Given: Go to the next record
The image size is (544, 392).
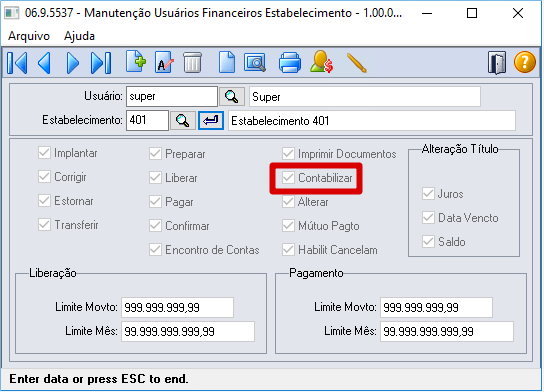Looking at the screenshot, I should [73, 63].
